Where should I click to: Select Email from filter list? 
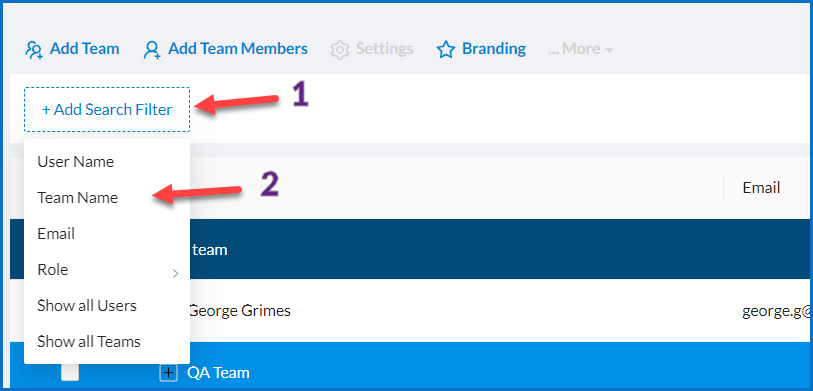click(x=56, y=233)
